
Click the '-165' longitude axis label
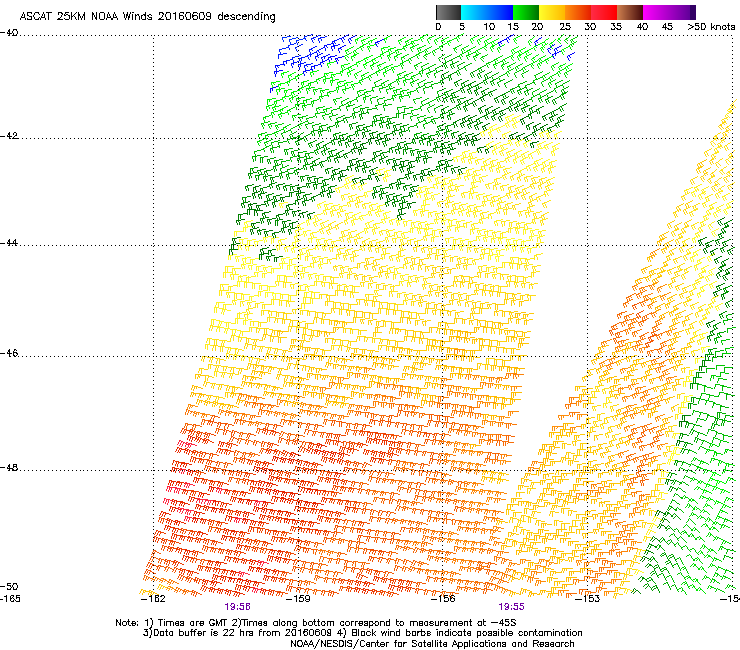point(10,599)
